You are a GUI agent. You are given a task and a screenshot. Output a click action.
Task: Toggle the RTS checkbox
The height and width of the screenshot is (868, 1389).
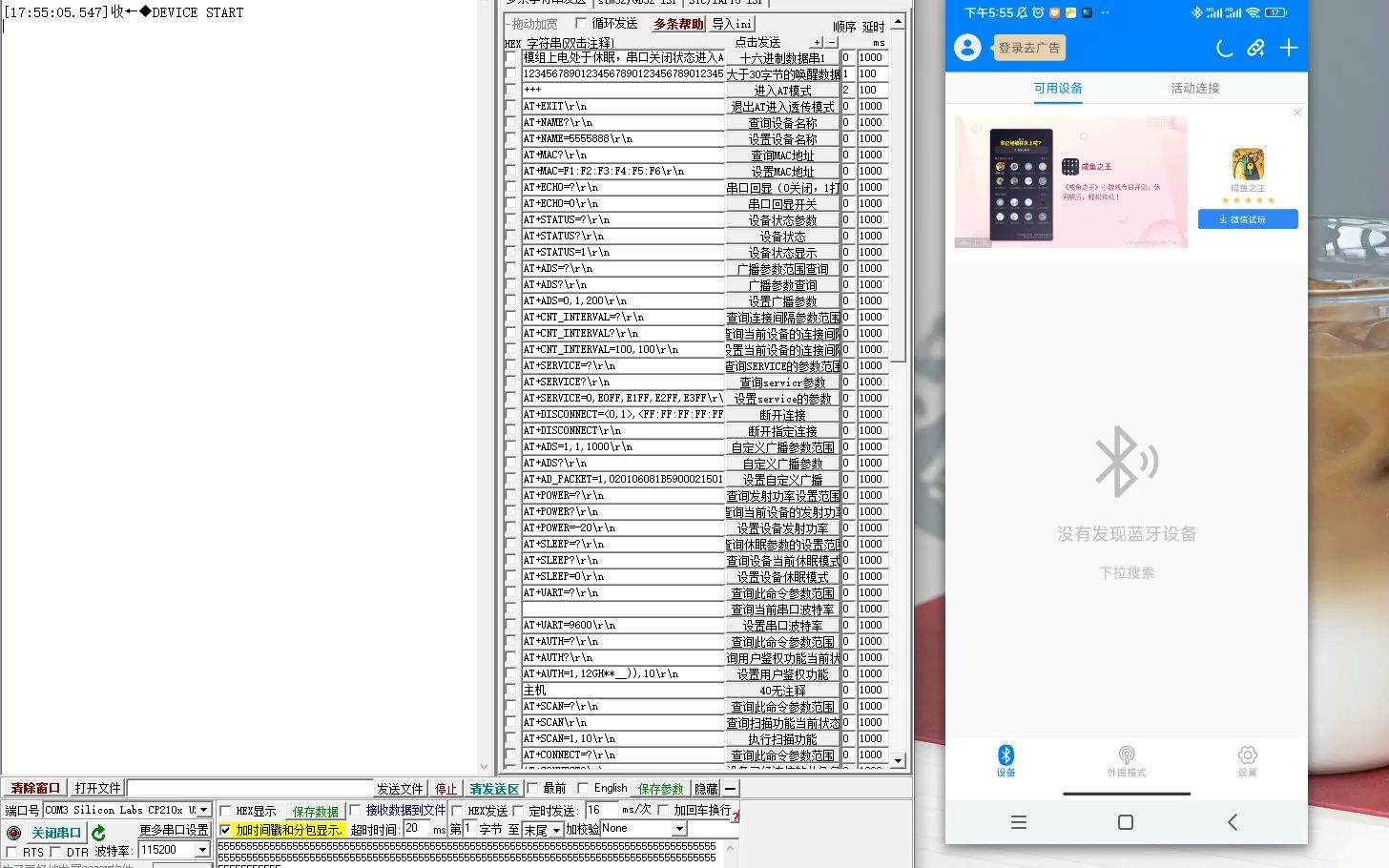pos(11,852)
